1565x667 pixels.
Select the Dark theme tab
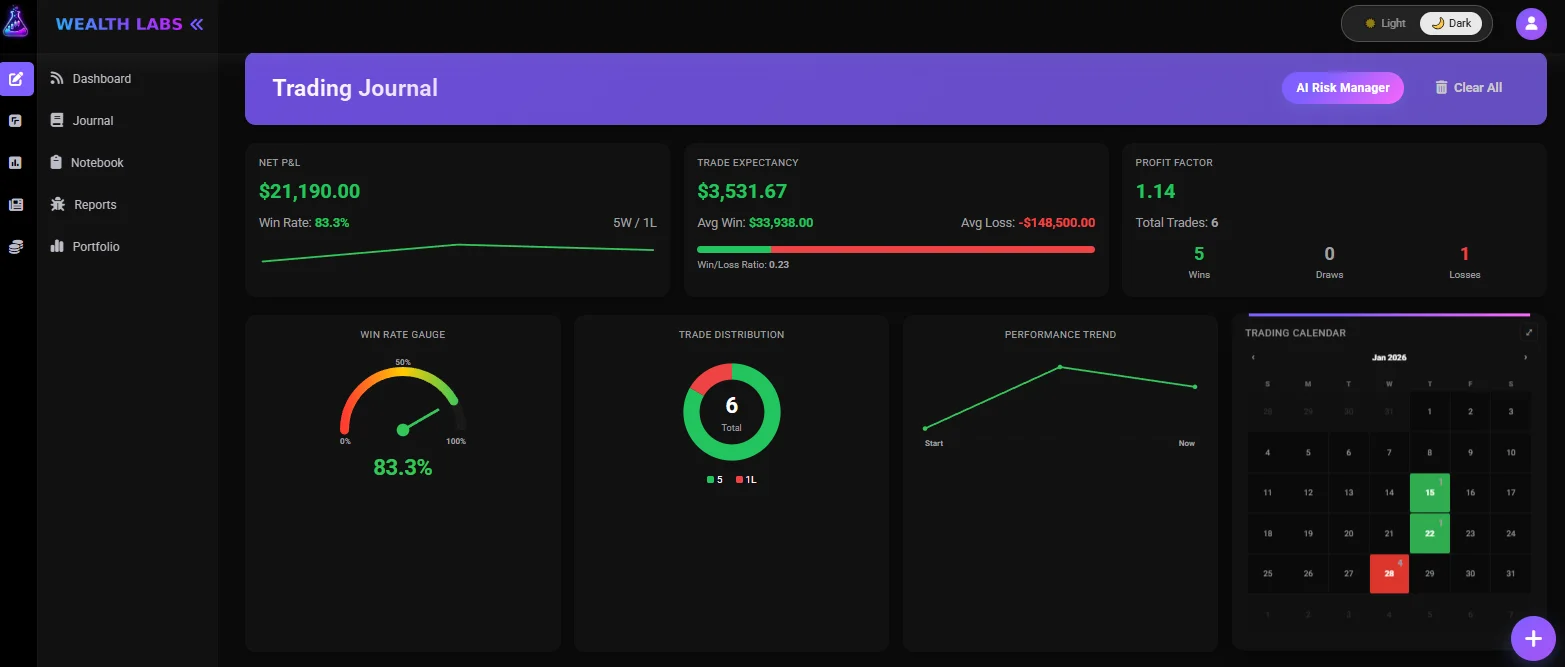1451,22
